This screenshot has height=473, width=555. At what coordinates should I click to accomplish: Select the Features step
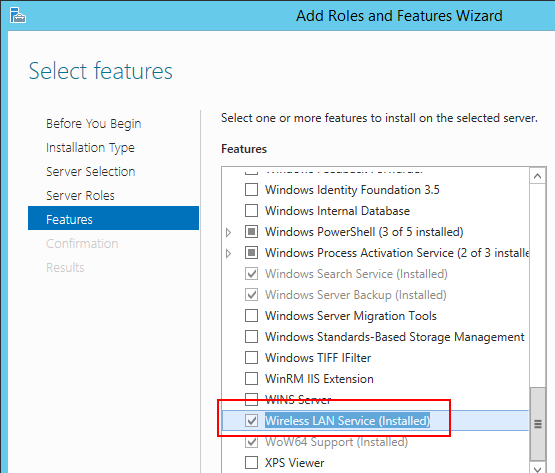pyautogui.click(x=113, y=218)
